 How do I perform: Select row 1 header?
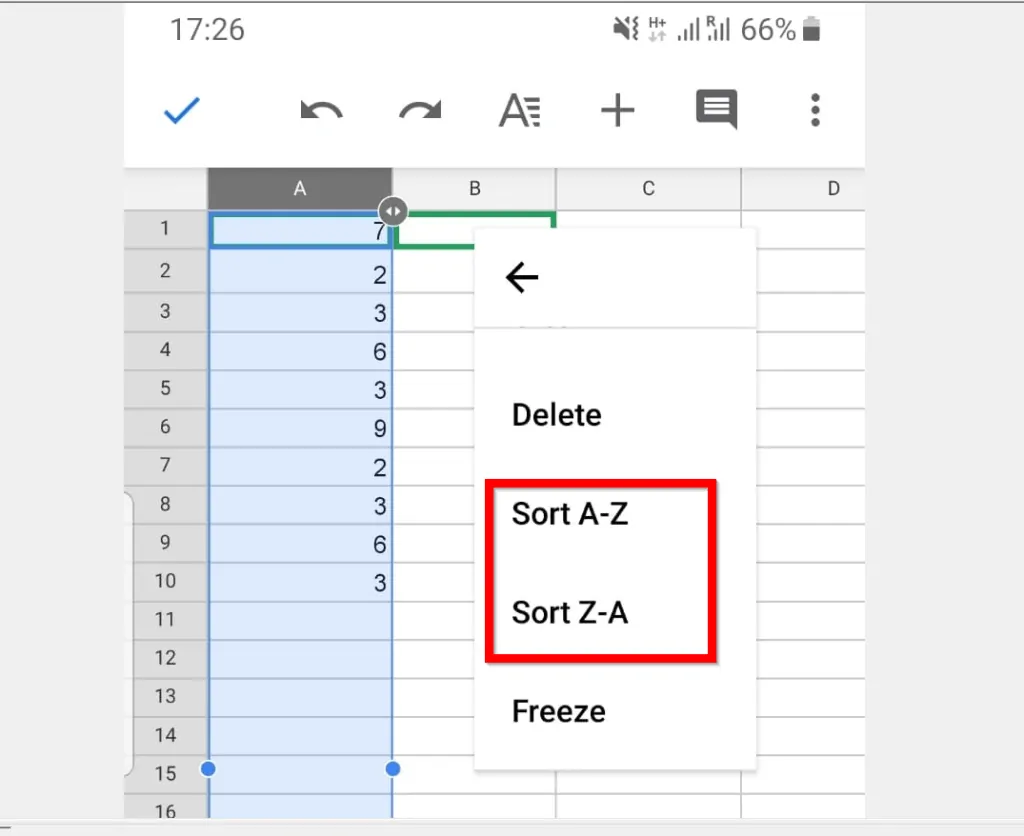(x=165, y=228)
